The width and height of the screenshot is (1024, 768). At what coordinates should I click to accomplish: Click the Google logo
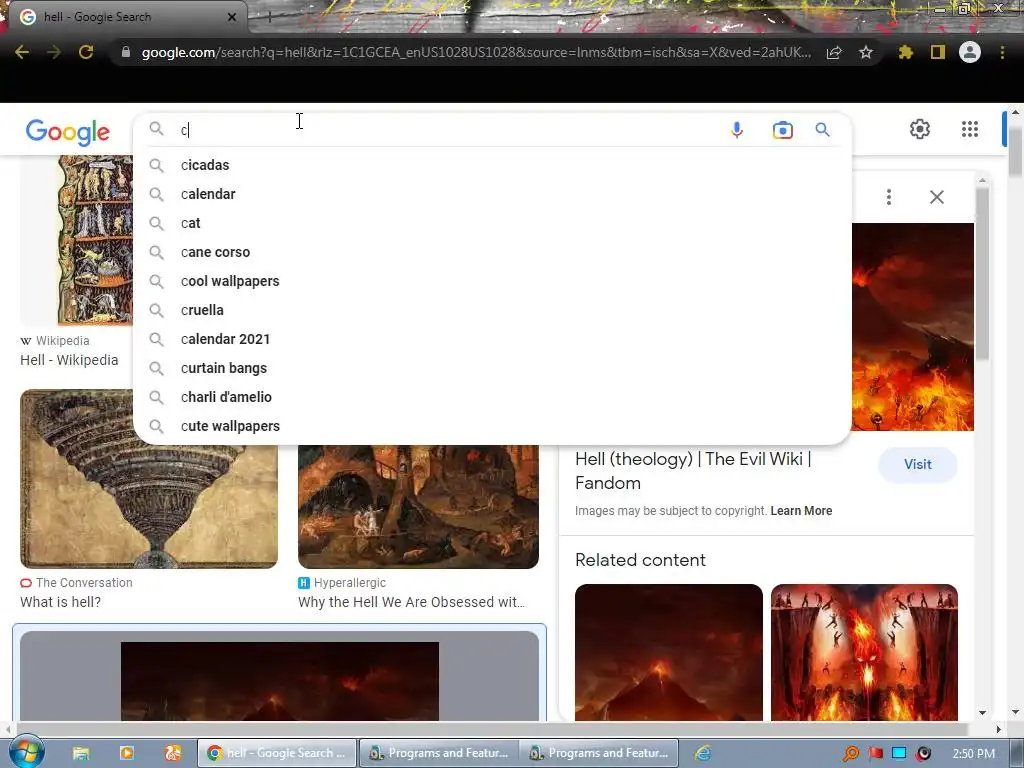pos(68,133)
